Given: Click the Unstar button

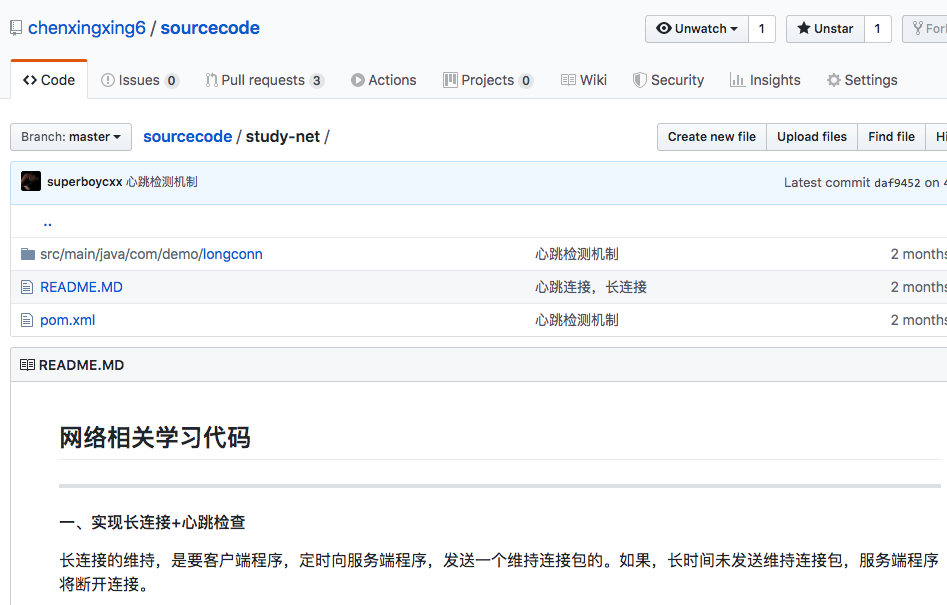Looking at the screenshot, I should pos(825,29).
